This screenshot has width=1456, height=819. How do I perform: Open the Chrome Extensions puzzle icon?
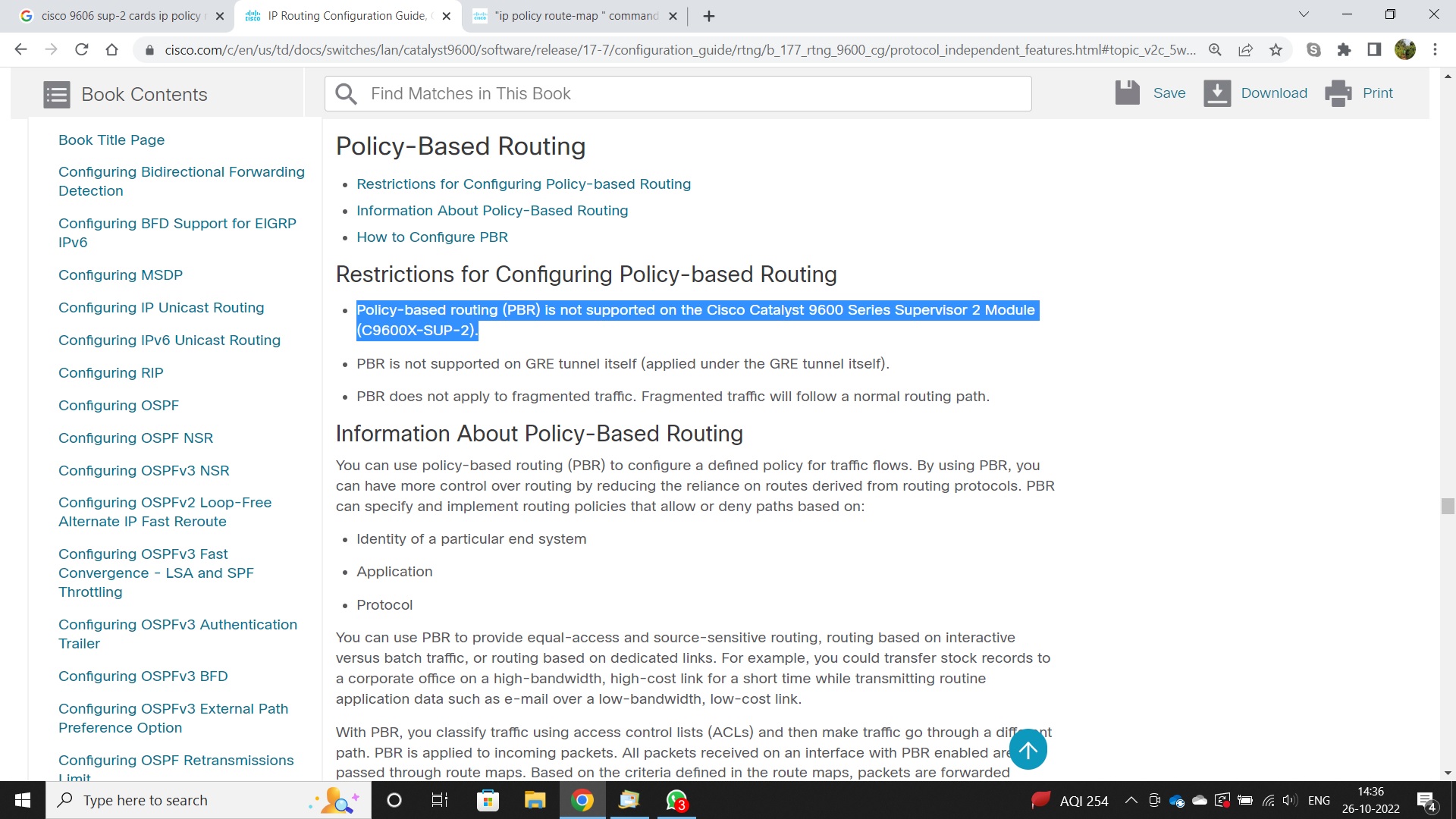pos(1345,49)
